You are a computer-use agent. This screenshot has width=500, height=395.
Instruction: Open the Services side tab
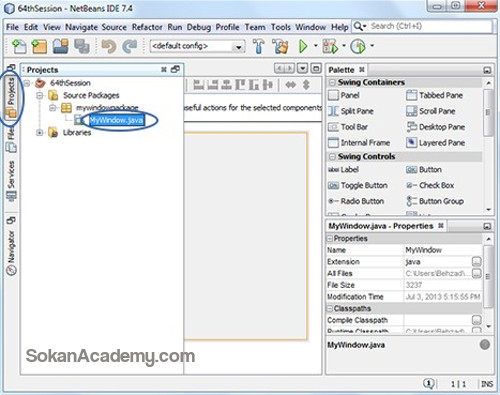[x=12, y=181]
